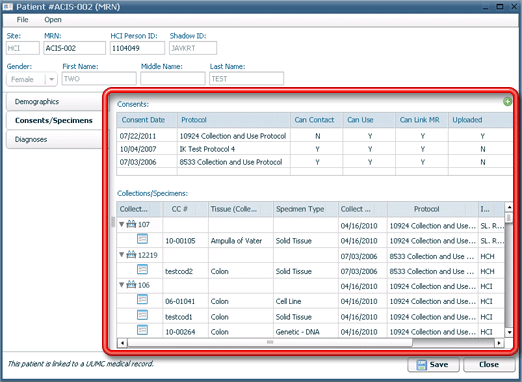Switch to the Diagnoses tab
The height and width of the screenshot is (382, 522).
54,139
